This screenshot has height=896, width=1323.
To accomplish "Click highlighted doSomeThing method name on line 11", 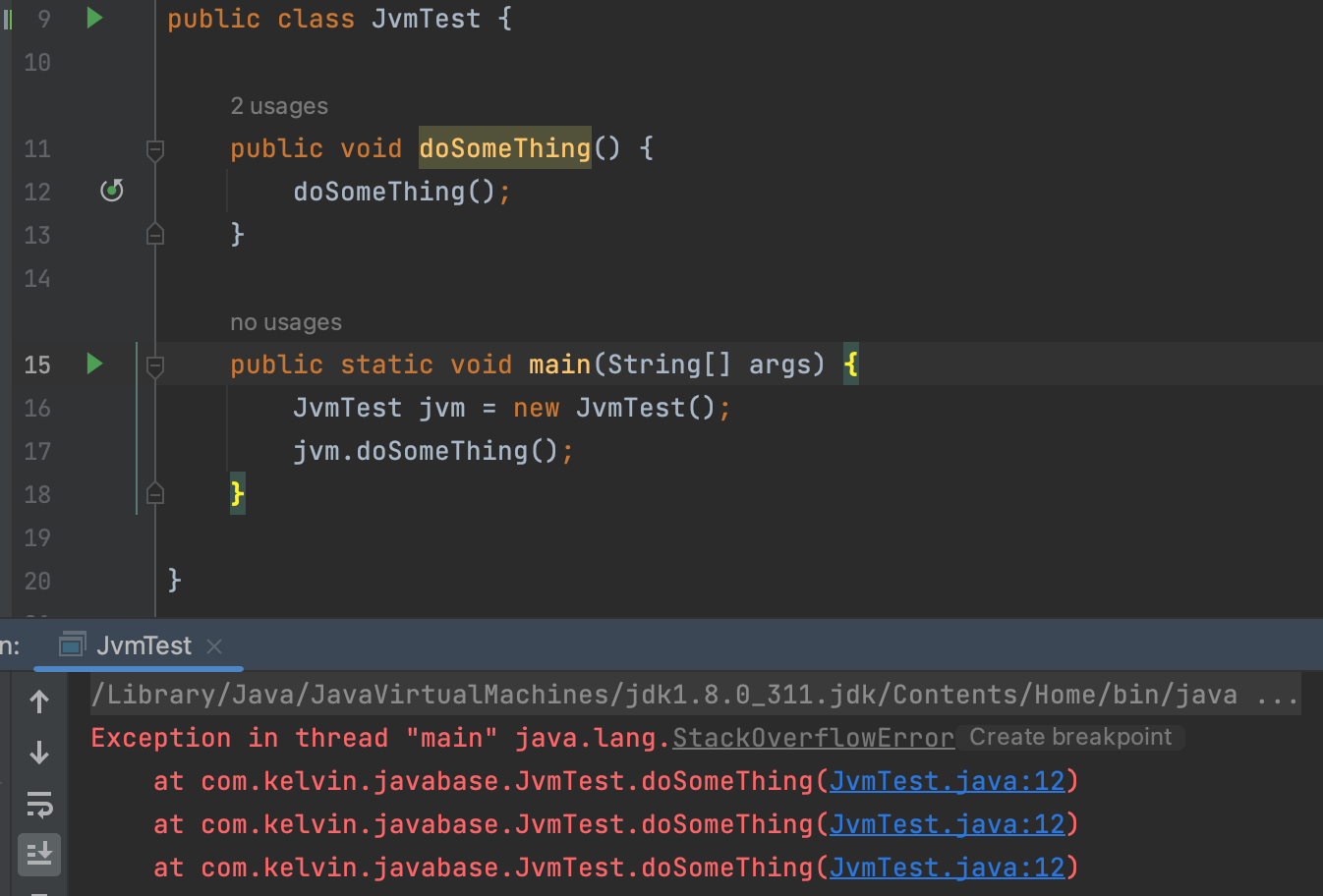I will (x=505, y=148).
